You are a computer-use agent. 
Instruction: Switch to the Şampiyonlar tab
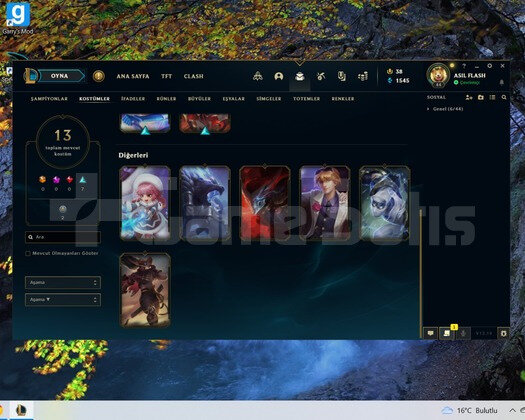pos(49,99)
